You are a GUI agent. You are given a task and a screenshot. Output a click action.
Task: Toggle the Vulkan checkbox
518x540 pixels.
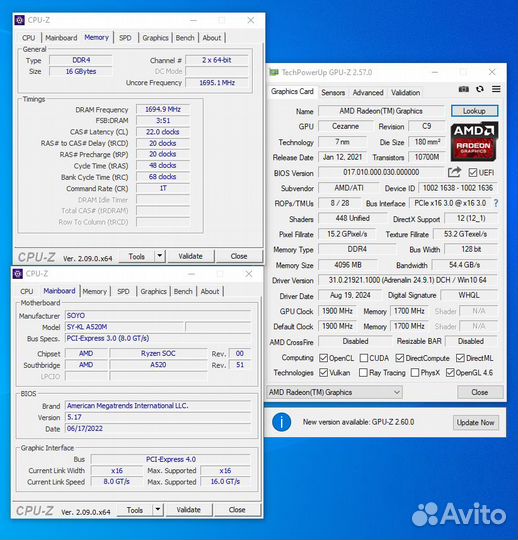click(x=323, y=373)
